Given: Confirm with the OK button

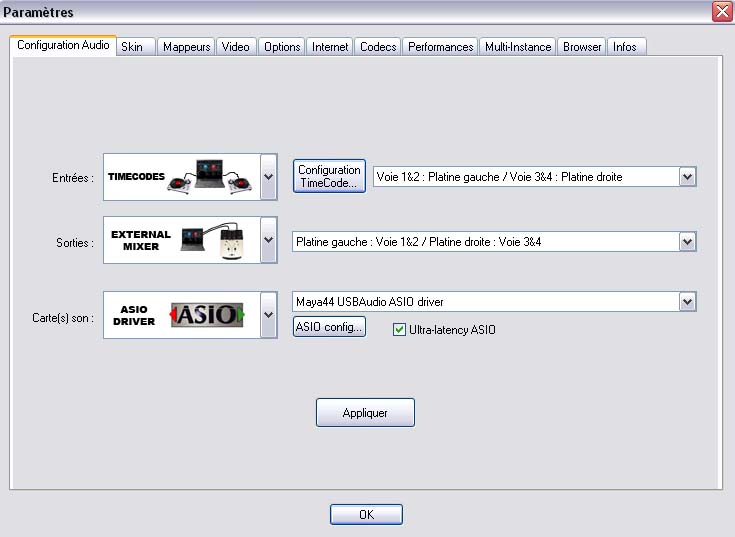Looking at the screenshot, I should (x=366, y=515).
